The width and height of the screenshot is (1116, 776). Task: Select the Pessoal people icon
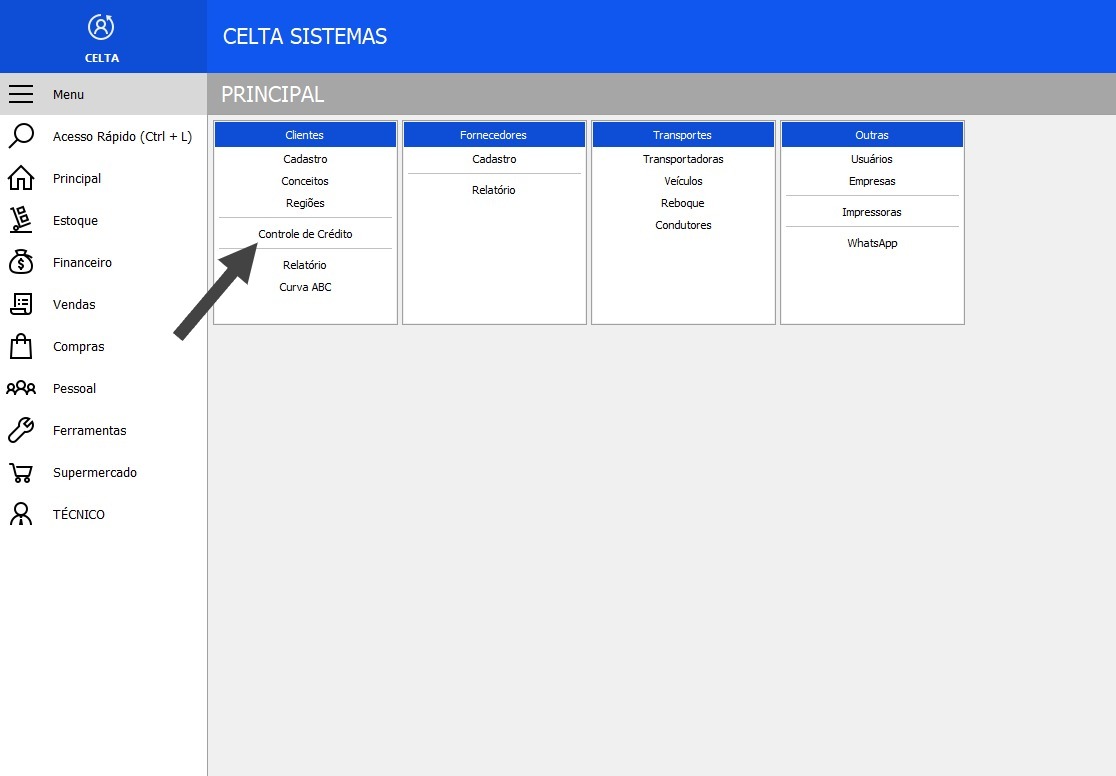coord(21,388)
